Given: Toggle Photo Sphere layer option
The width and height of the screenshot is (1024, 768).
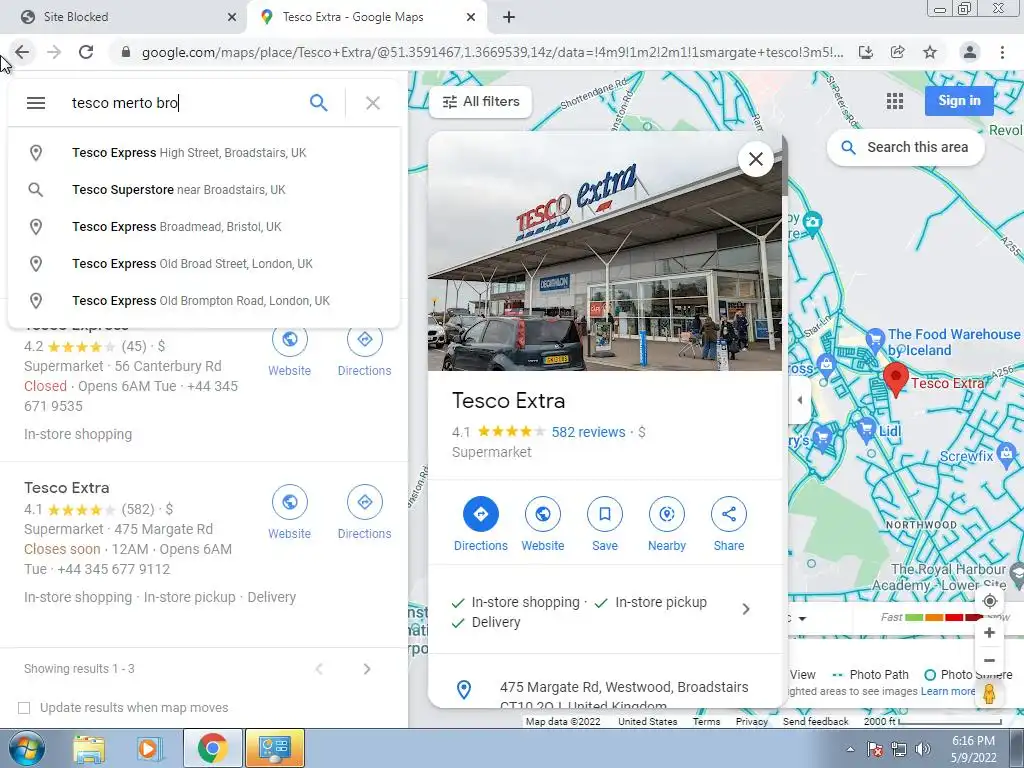Looking at the screenshot, I should (969, 675).
